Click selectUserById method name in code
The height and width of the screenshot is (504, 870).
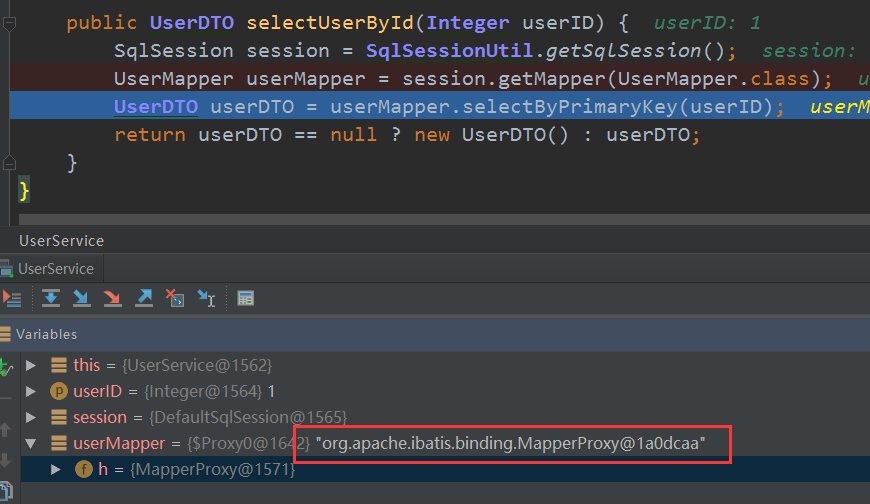pos(330,23)
